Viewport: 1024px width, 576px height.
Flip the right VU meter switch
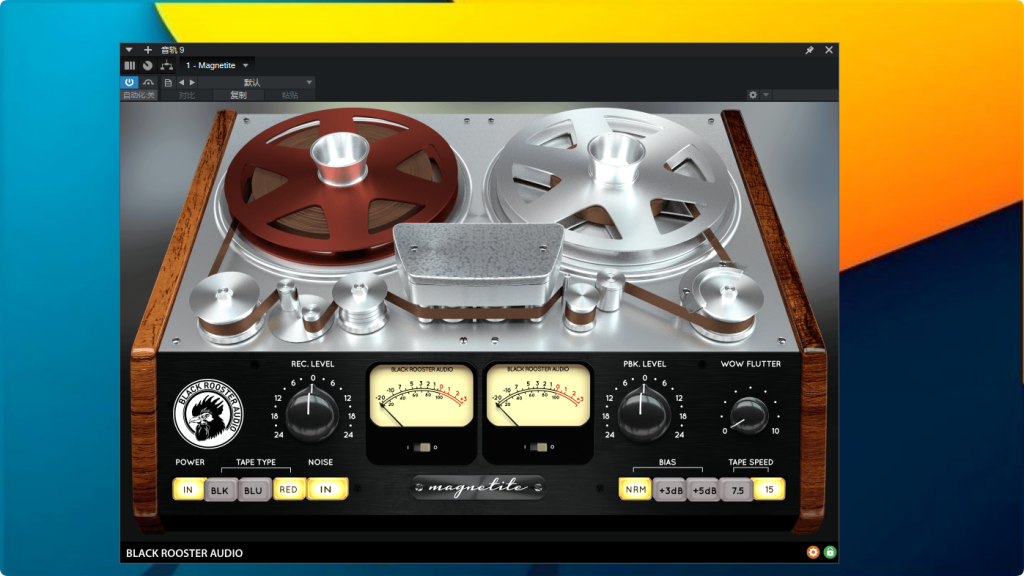(539, 447)
